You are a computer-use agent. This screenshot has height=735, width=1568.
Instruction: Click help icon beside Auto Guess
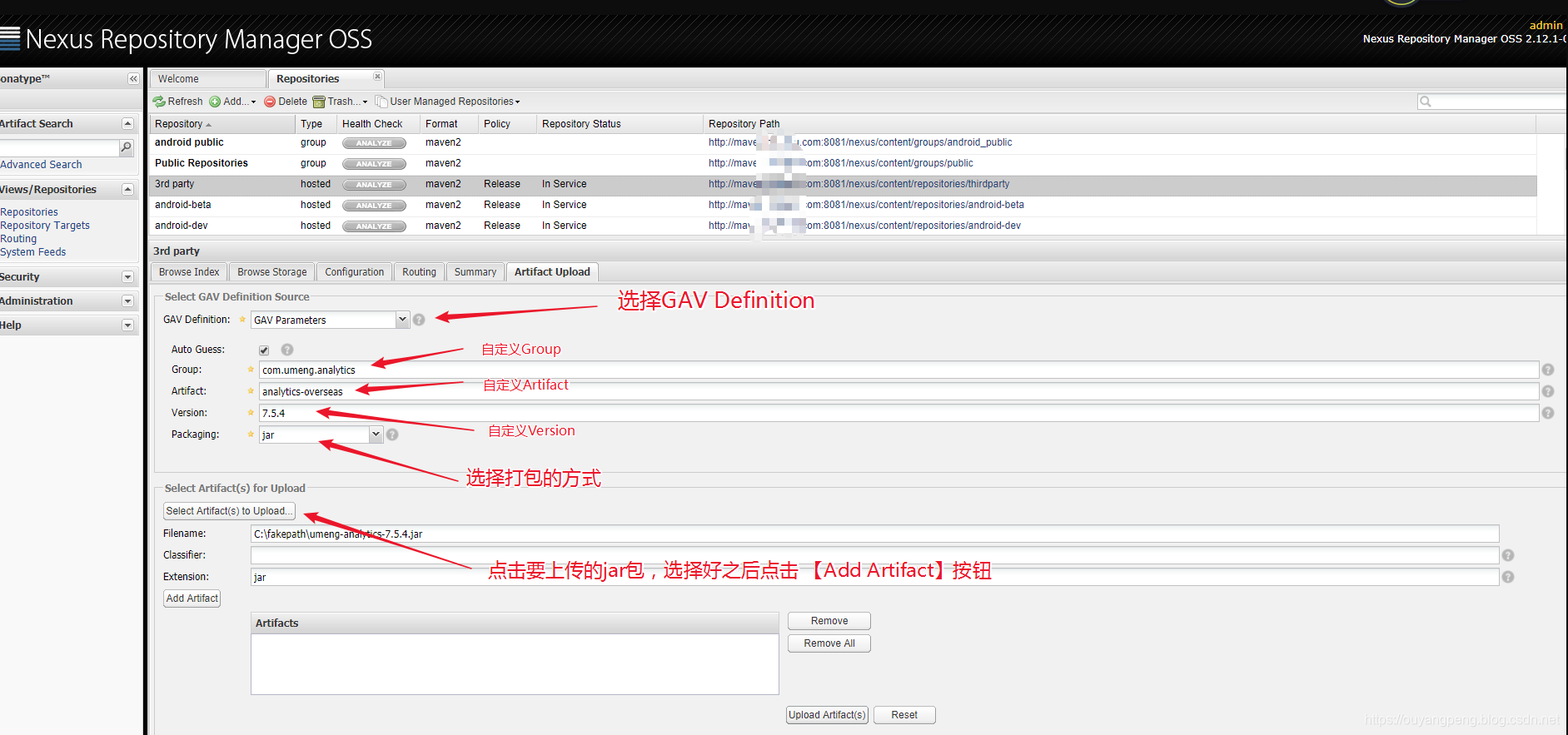[287, 350]
